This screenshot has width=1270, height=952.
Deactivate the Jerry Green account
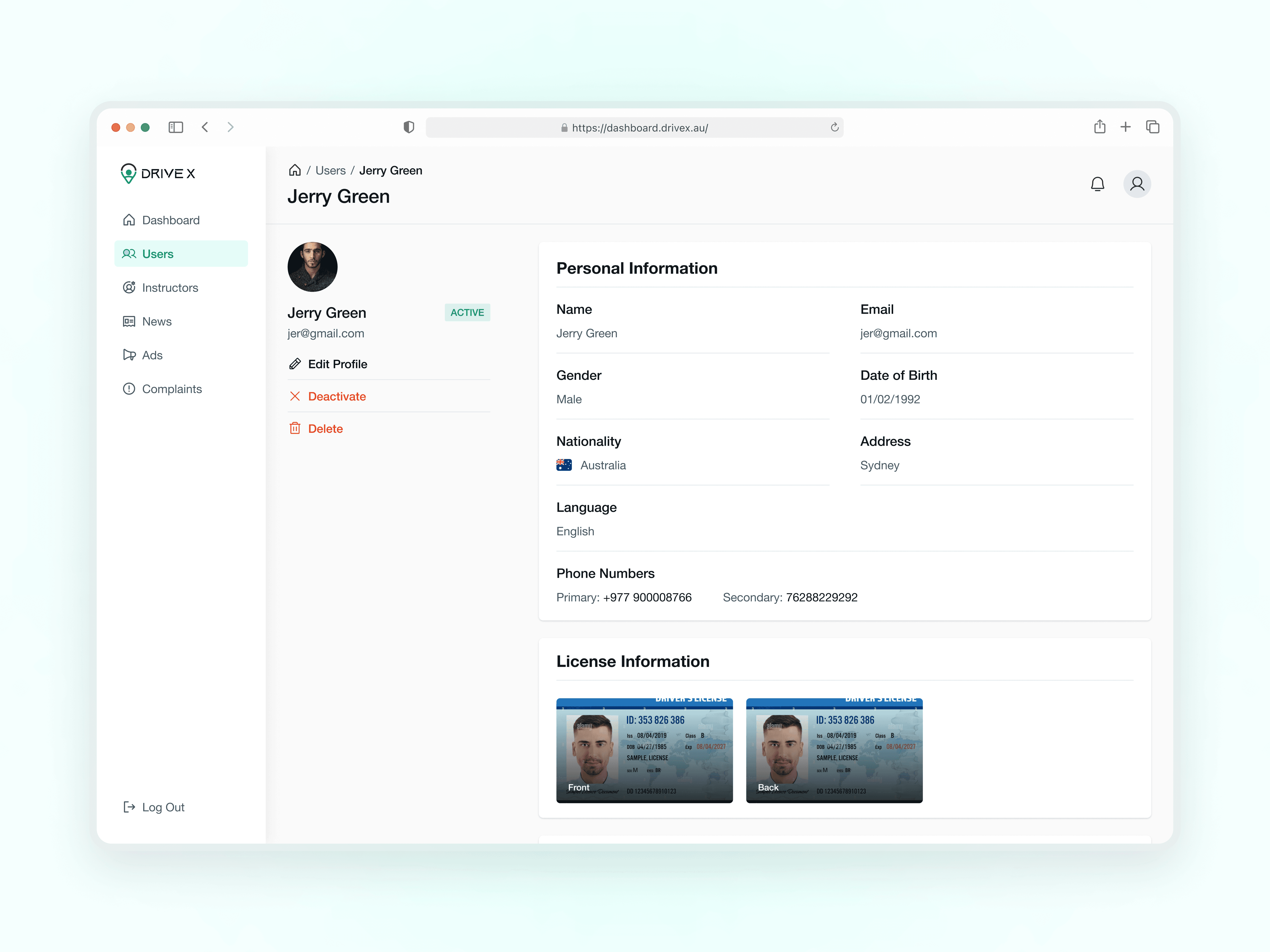337,396
